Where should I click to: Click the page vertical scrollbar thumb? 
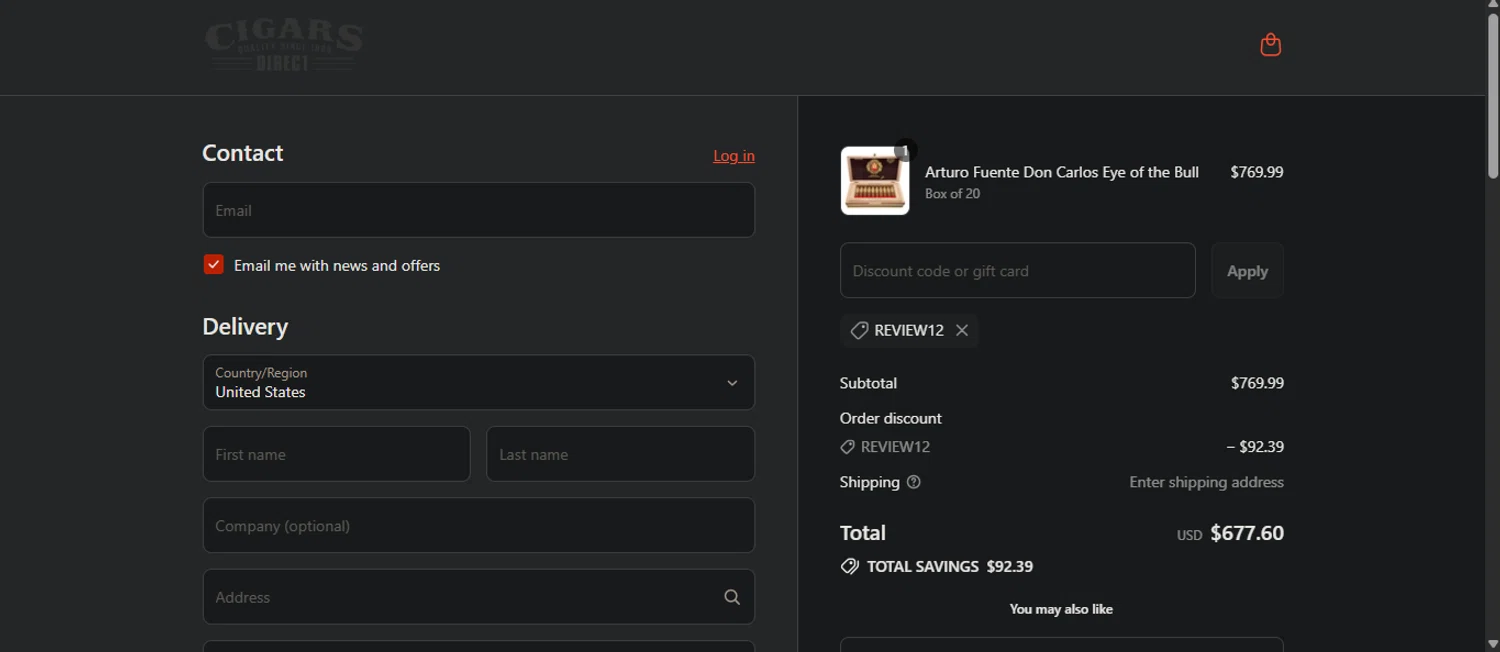coord(1493,95)
